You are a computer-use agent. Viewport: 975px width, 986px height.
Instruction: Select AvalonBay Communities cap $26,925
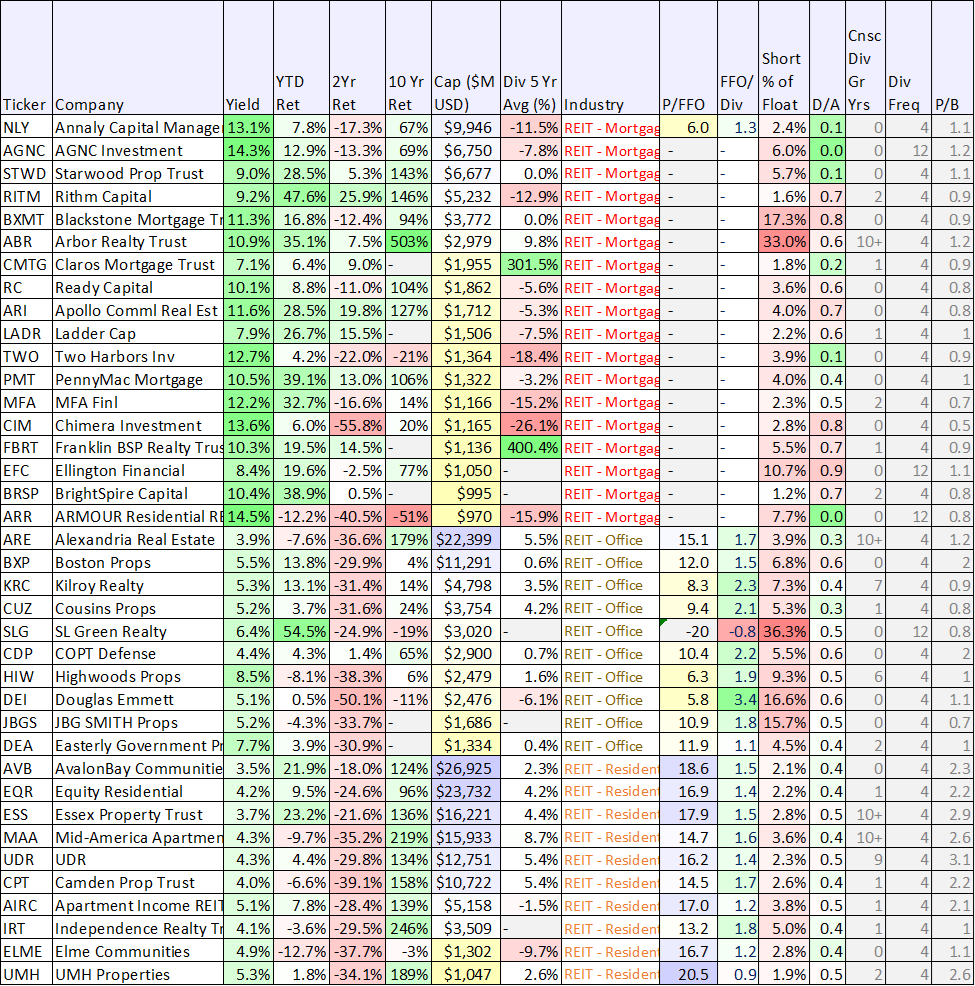click(x=466, y=769)
